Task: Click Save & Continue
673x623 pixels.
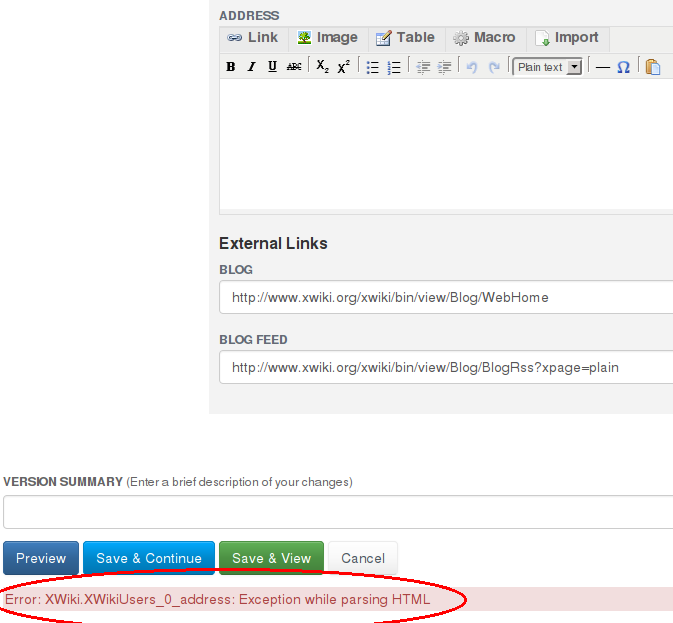Action: [x=149, y=558]
